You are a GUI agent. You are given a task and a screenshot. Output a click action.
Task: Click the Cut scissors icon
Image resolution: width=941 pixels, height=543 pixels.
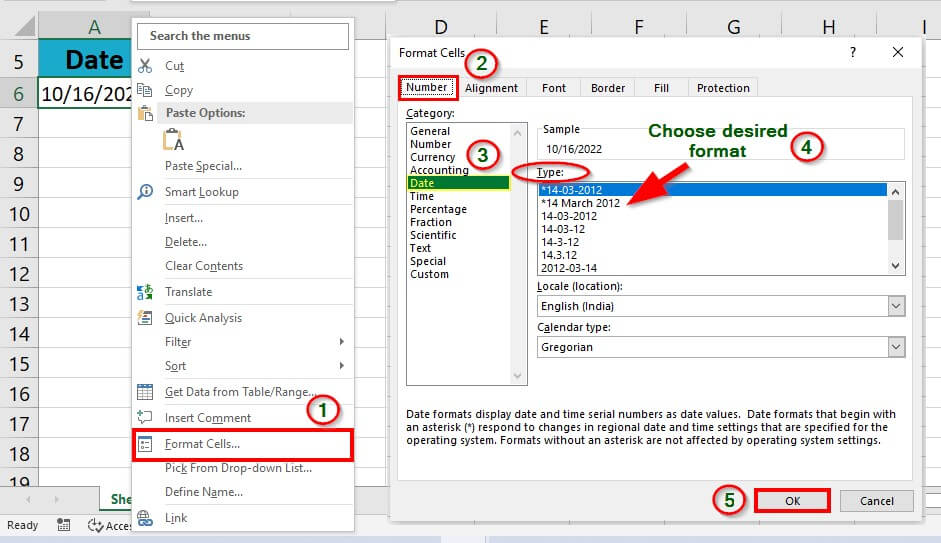click(145, 65)
